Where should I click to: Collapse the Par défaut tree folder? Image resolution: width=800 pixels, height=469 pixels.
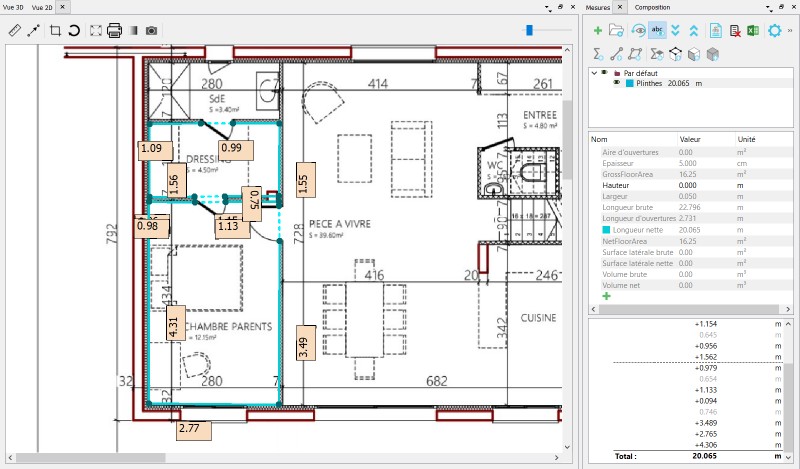(594, 73)
